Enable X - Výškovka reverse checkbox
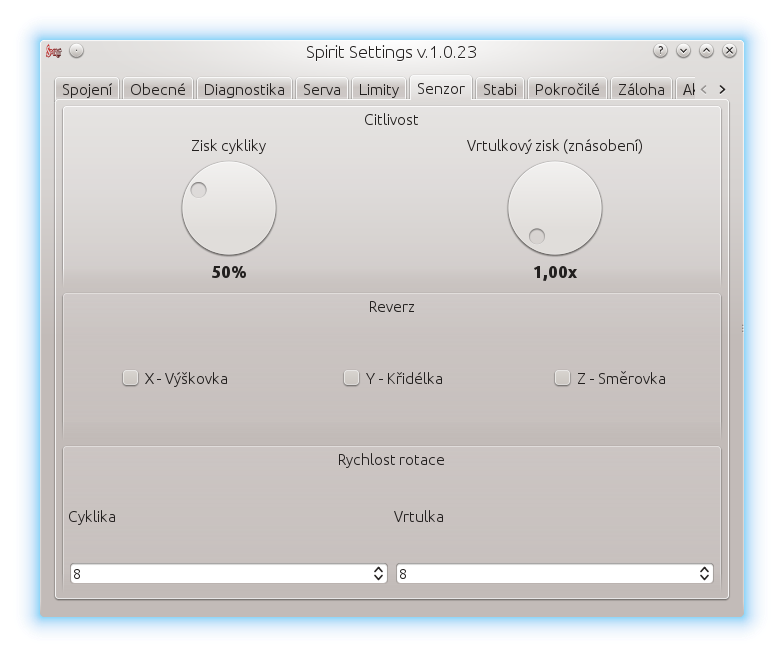784x657 pixels. [x=130, y=378]
